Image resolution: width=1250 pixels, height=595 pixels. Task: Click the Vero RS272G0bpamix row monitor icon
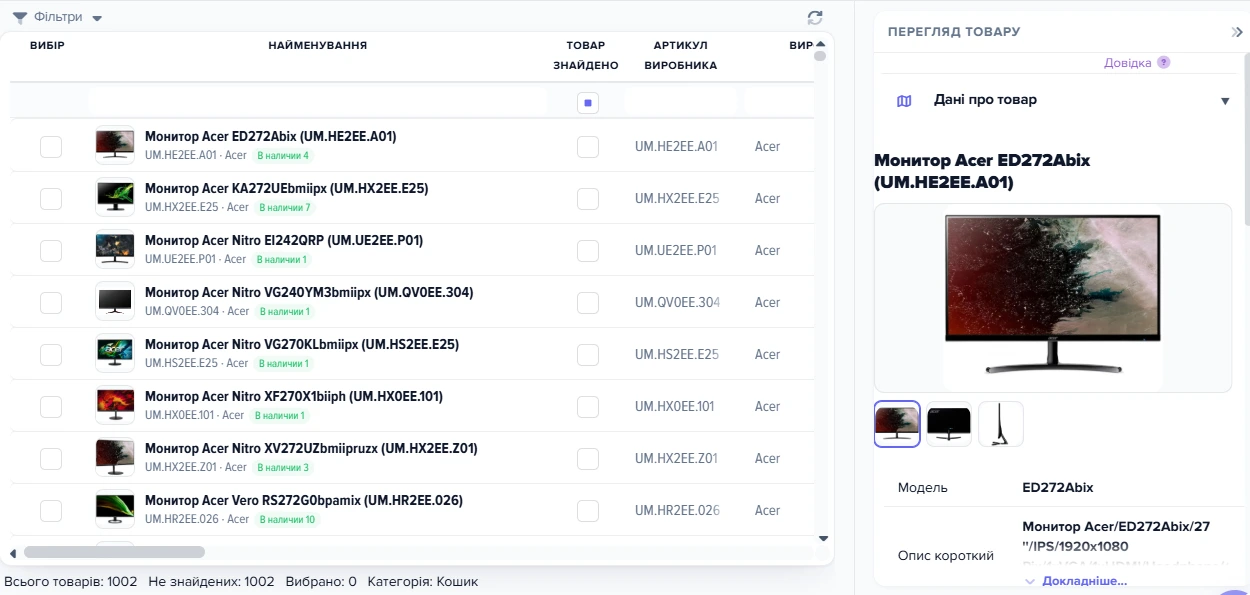[x=115, y=510]
